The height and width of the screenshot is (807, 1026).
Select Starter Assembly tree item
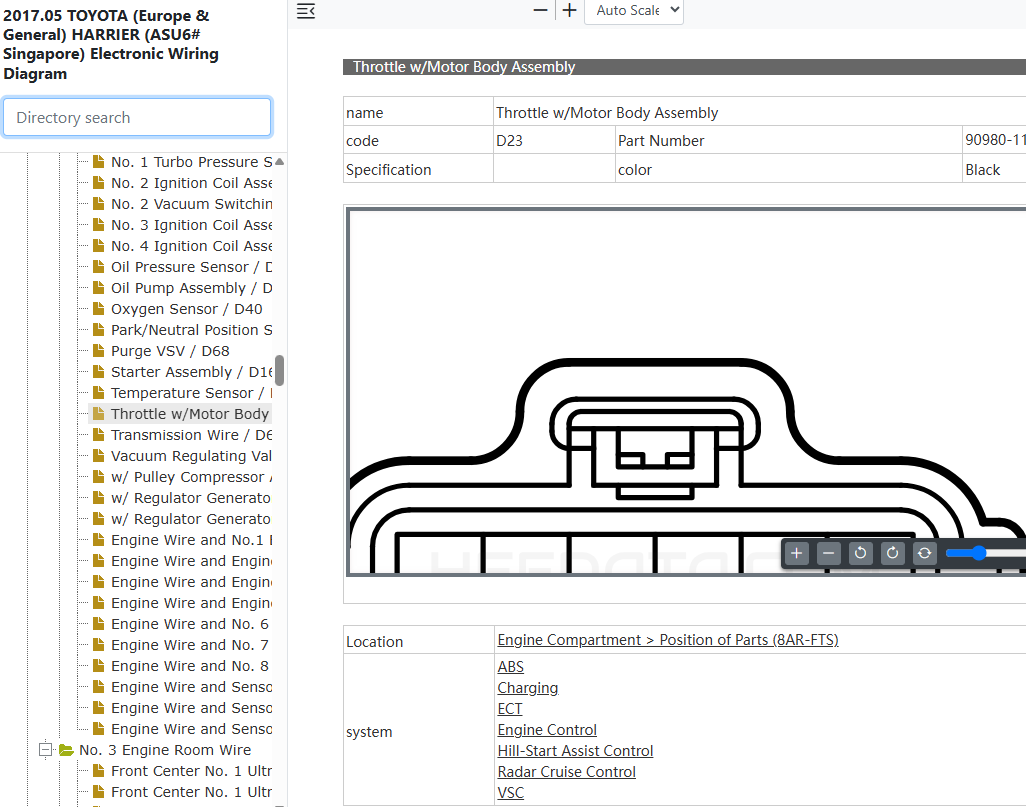click(191, 371)
